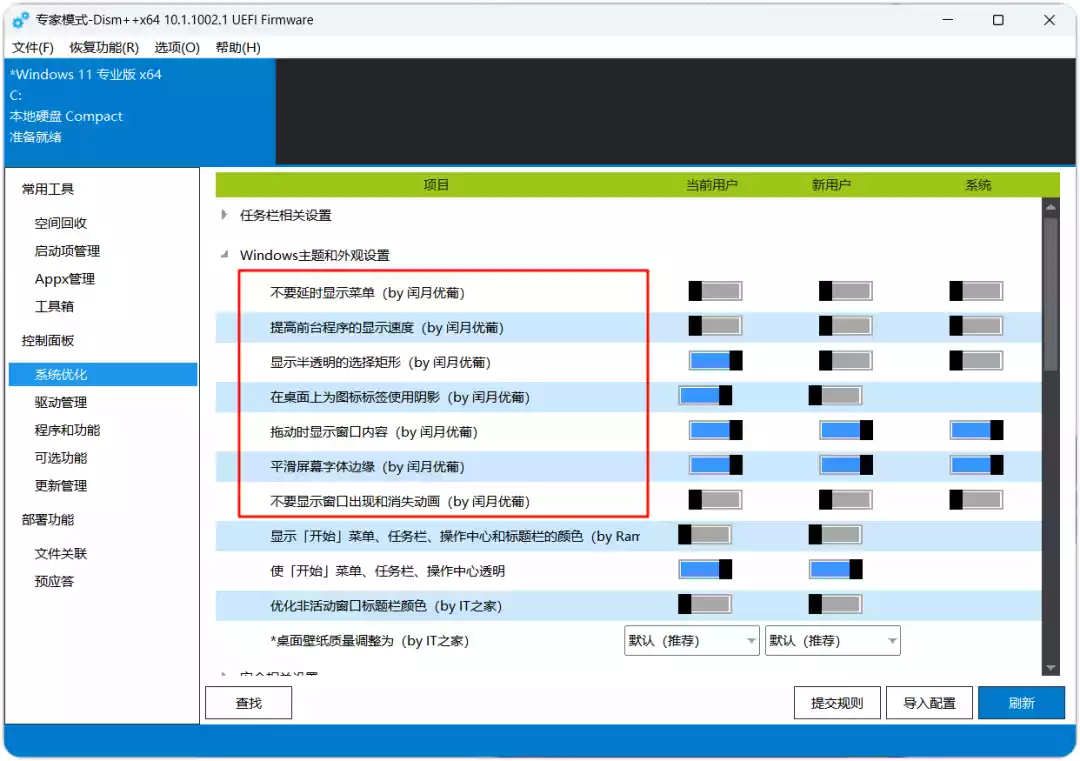
Task: Toggle 不要延时显示菜单 for 系统
Action: [x=975, y=291]
